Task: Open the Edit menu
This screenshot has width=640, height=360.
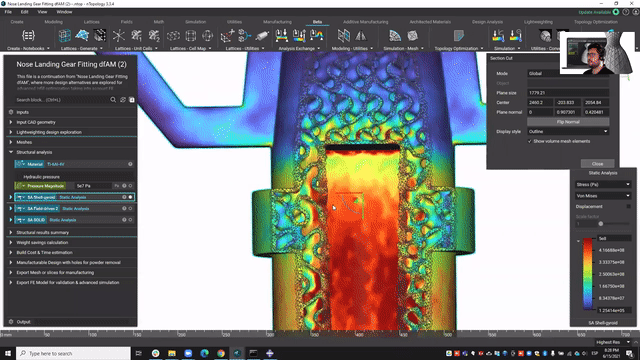Action: point(24,12)
